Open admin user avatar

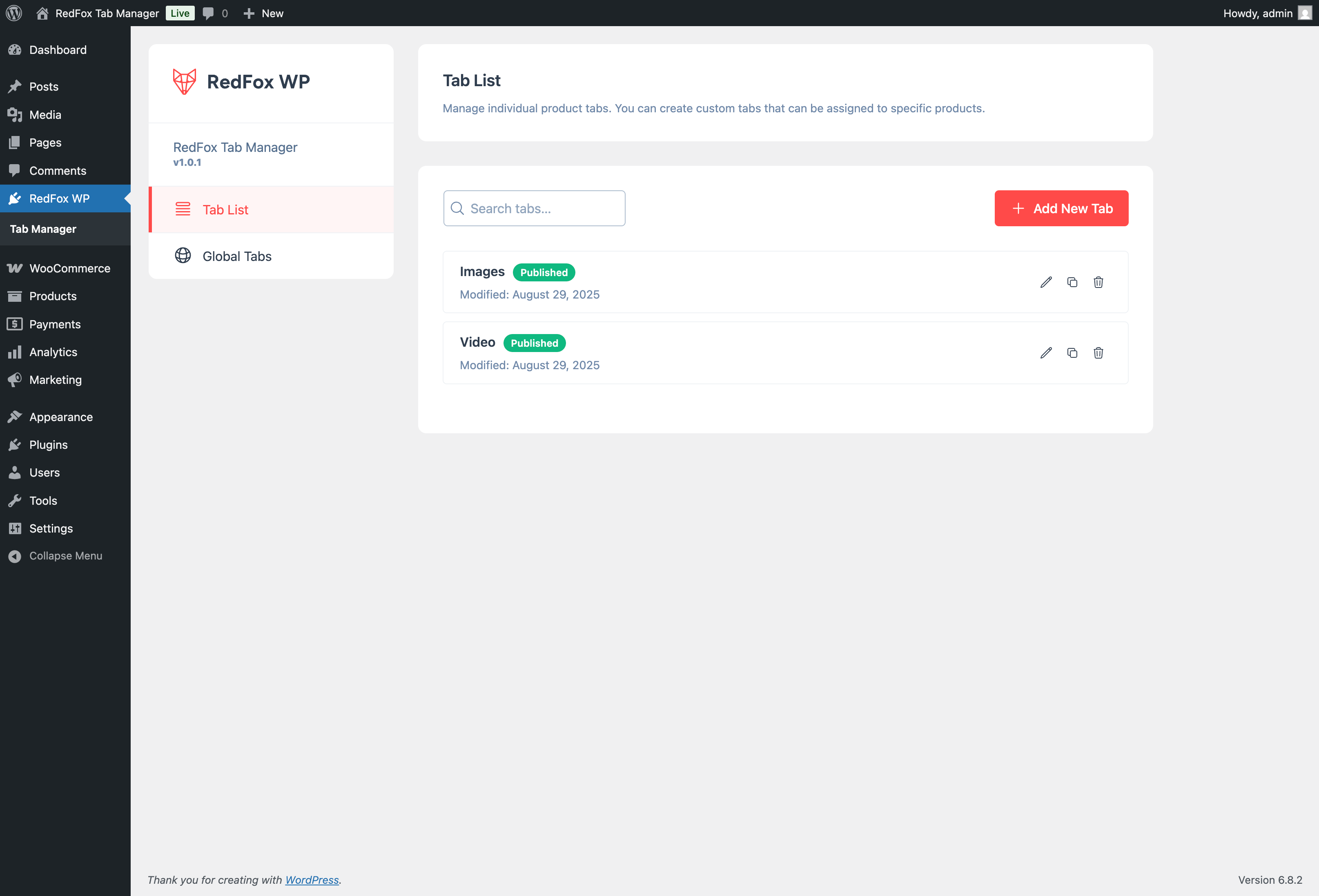click(1304, 13)
